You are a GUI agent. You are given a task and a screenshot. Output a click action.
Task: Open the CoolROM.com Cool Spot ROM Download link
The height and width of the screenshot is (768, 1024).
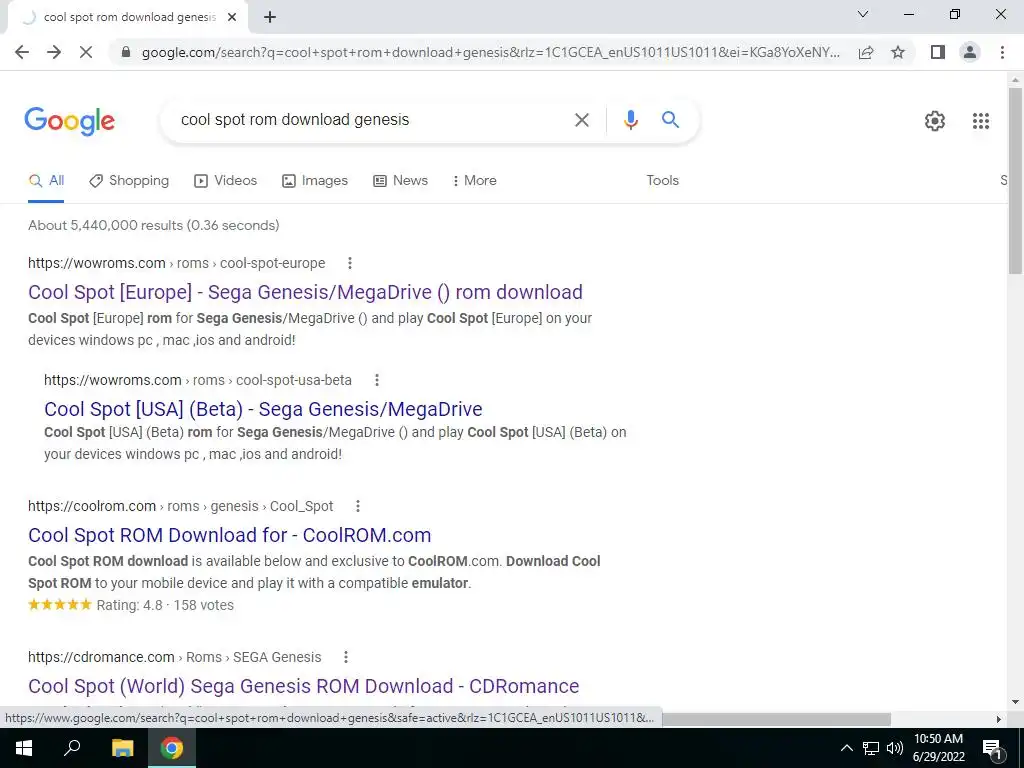(229, 536)
